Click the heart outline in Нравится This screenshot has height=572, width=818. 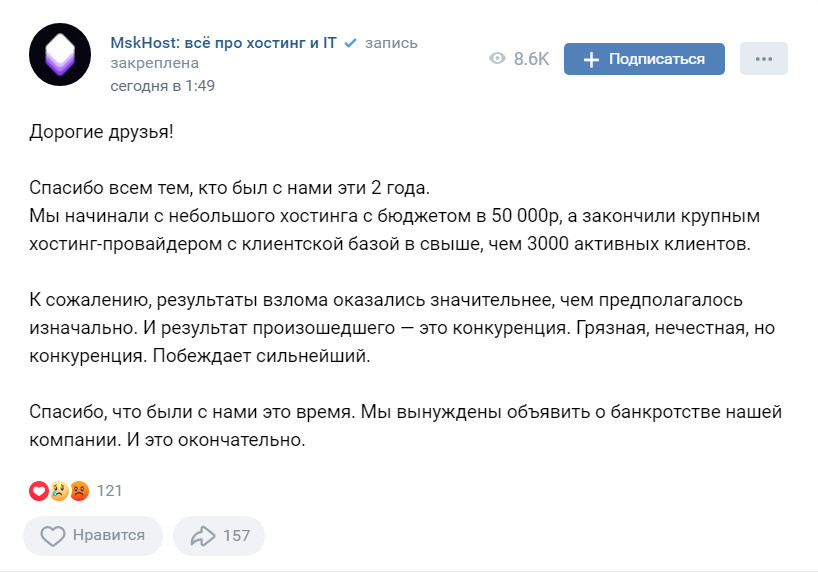pos(53,536)
